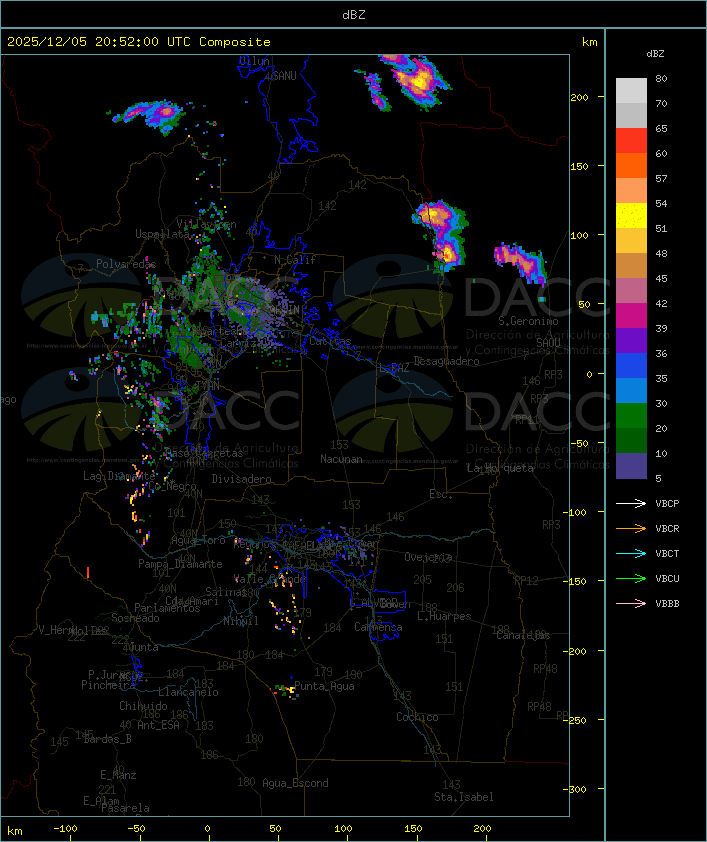The image size is (707, 842).
Task: Click the 60 dBZ orange swatch
Action: tap(631, 165)
